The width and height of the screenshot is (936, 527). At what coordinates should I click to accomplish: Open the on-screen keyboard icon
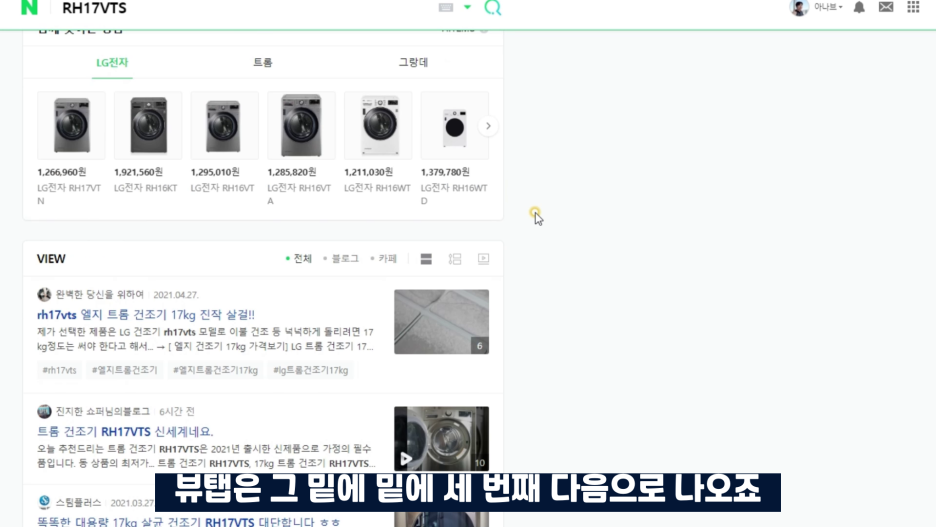446,8
